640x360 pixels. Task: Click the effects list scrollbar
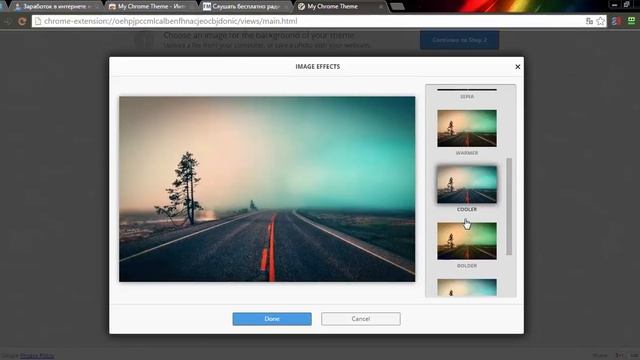[509, 207]
